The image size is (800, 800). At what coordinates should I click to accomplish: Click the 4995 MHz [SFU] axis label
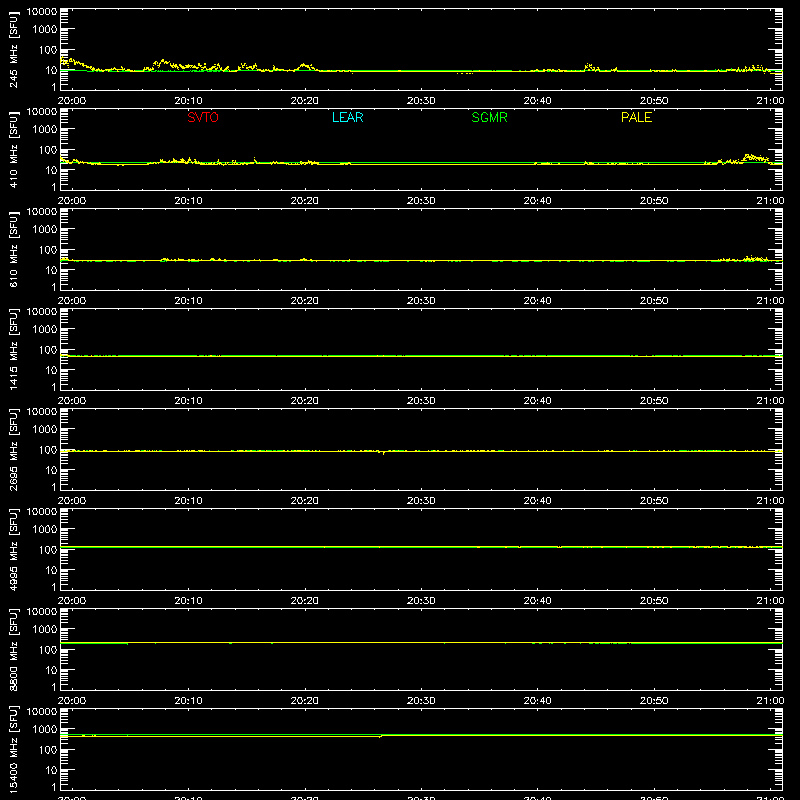click(13, 550)
